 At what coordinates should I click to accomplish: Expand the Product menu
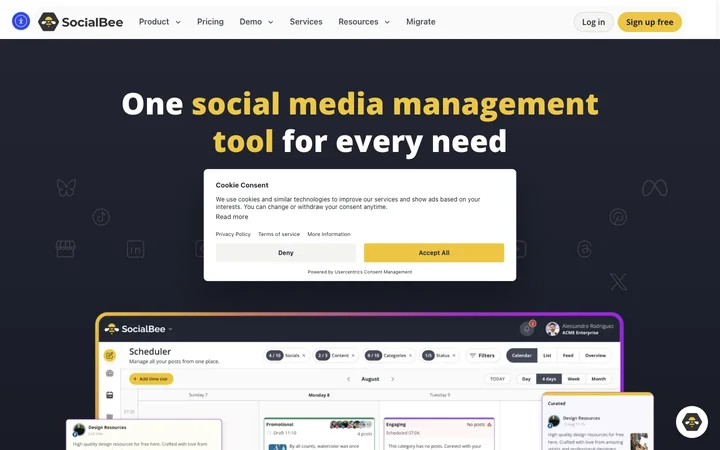click(160, 22)
